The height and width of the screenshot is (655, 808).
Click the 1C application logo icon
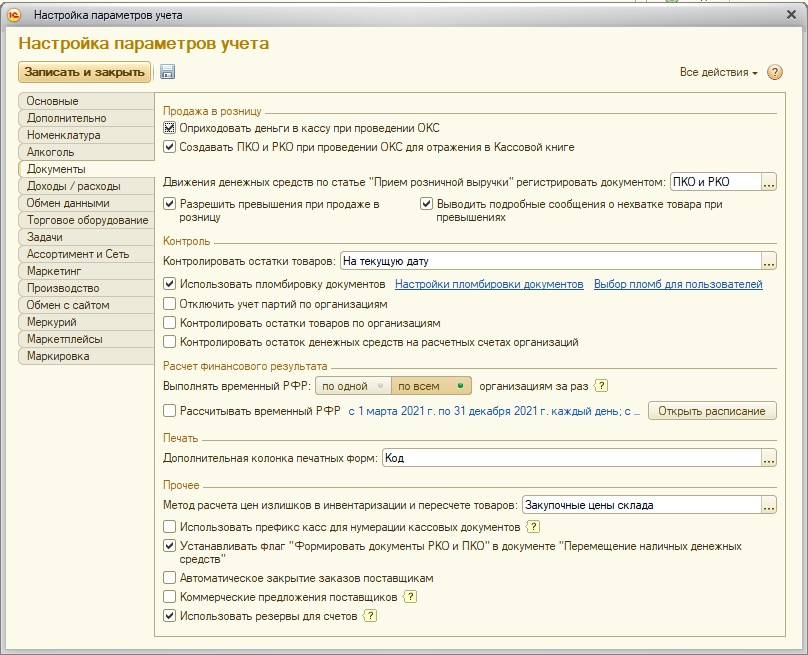(13, 15)
